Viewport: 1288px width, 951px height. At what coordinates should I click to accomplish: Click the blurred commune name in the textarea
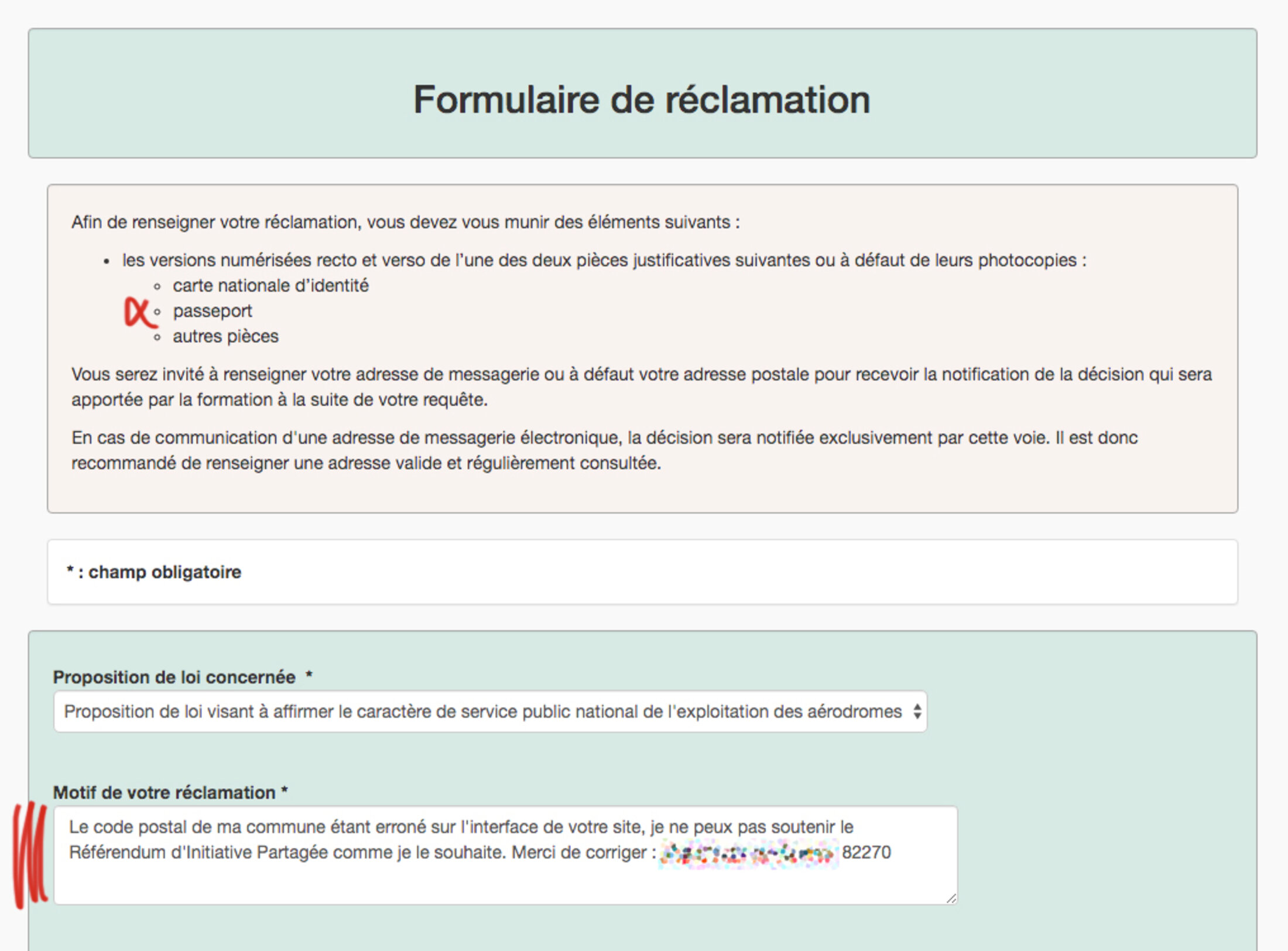tap(748, 853)
